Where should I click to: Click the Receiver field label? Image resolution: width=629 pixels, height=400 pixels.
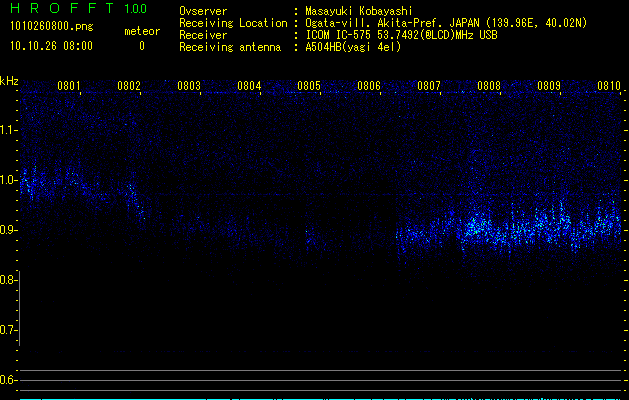pos(203,35)
